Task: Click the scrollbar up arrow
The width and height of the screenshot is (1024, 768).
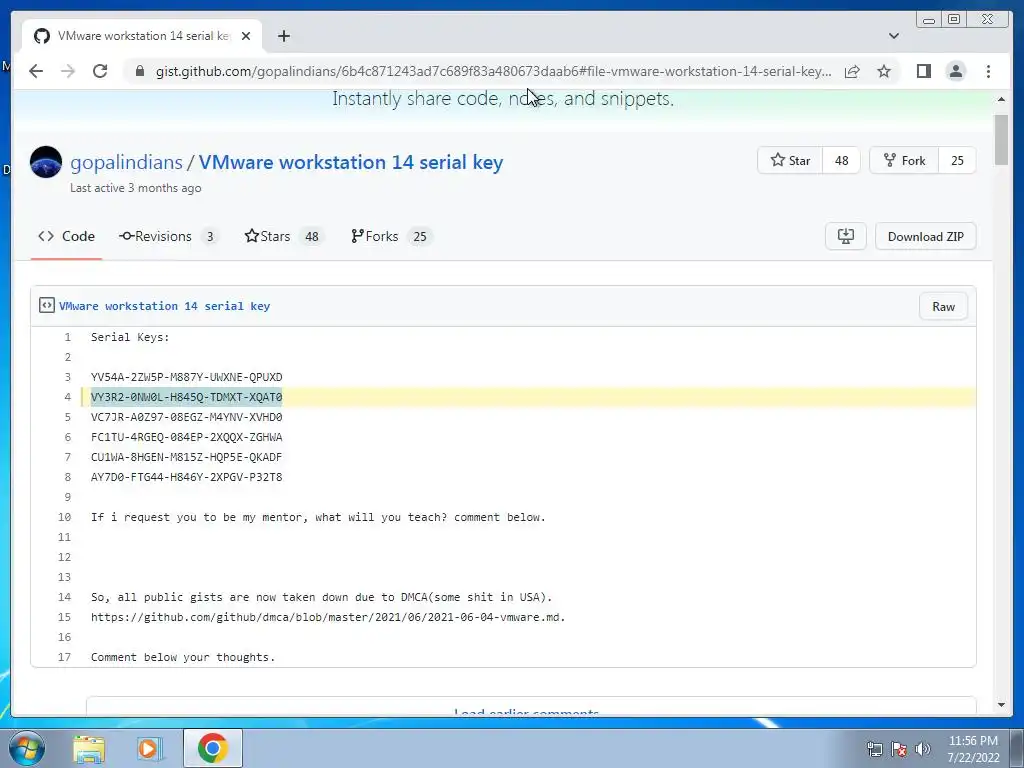Action: [x=1001, y=99]
